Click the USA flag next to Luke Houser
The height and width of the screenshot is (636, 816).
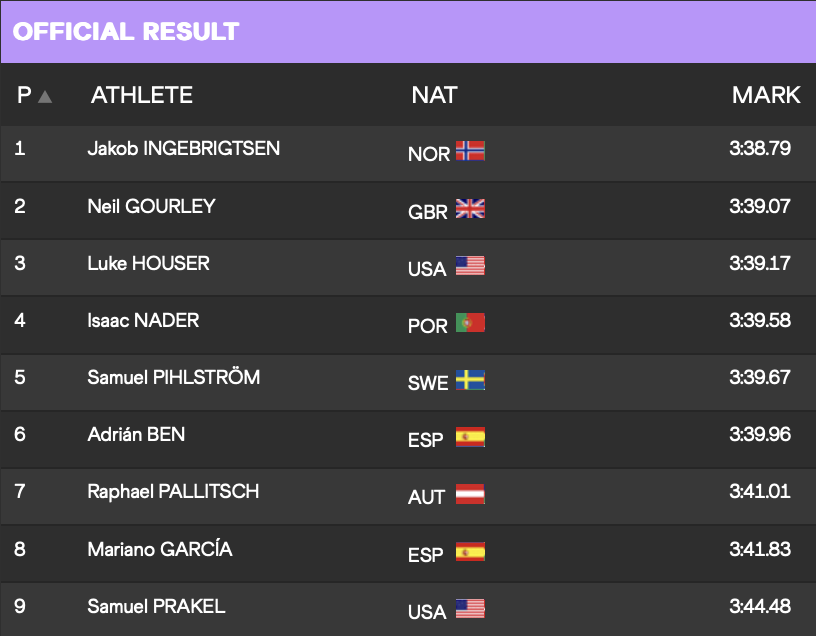(x=470, y=265)
